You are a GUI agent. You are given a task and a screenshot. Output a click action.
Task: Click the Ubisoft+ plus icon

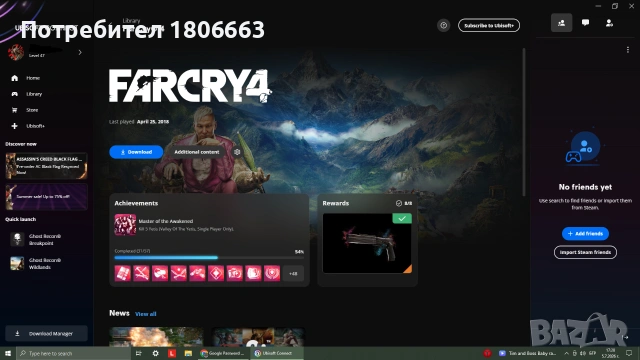tap(15, 126)
